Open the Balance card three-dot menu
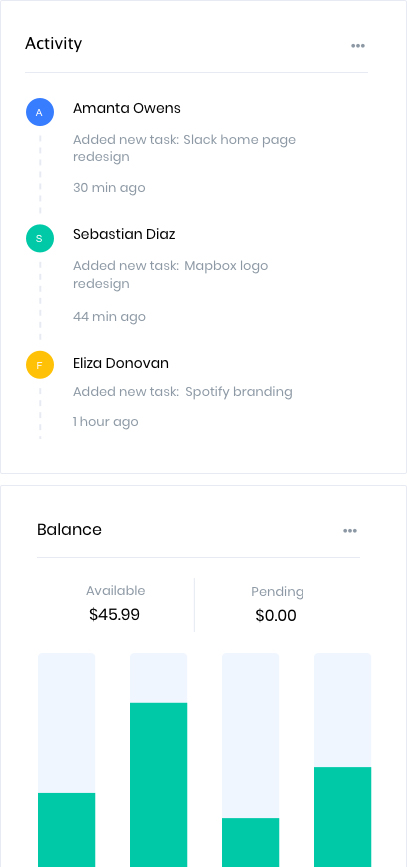This screenshot has width=407, height=867. pyautogui.click(x=349, y=531)
